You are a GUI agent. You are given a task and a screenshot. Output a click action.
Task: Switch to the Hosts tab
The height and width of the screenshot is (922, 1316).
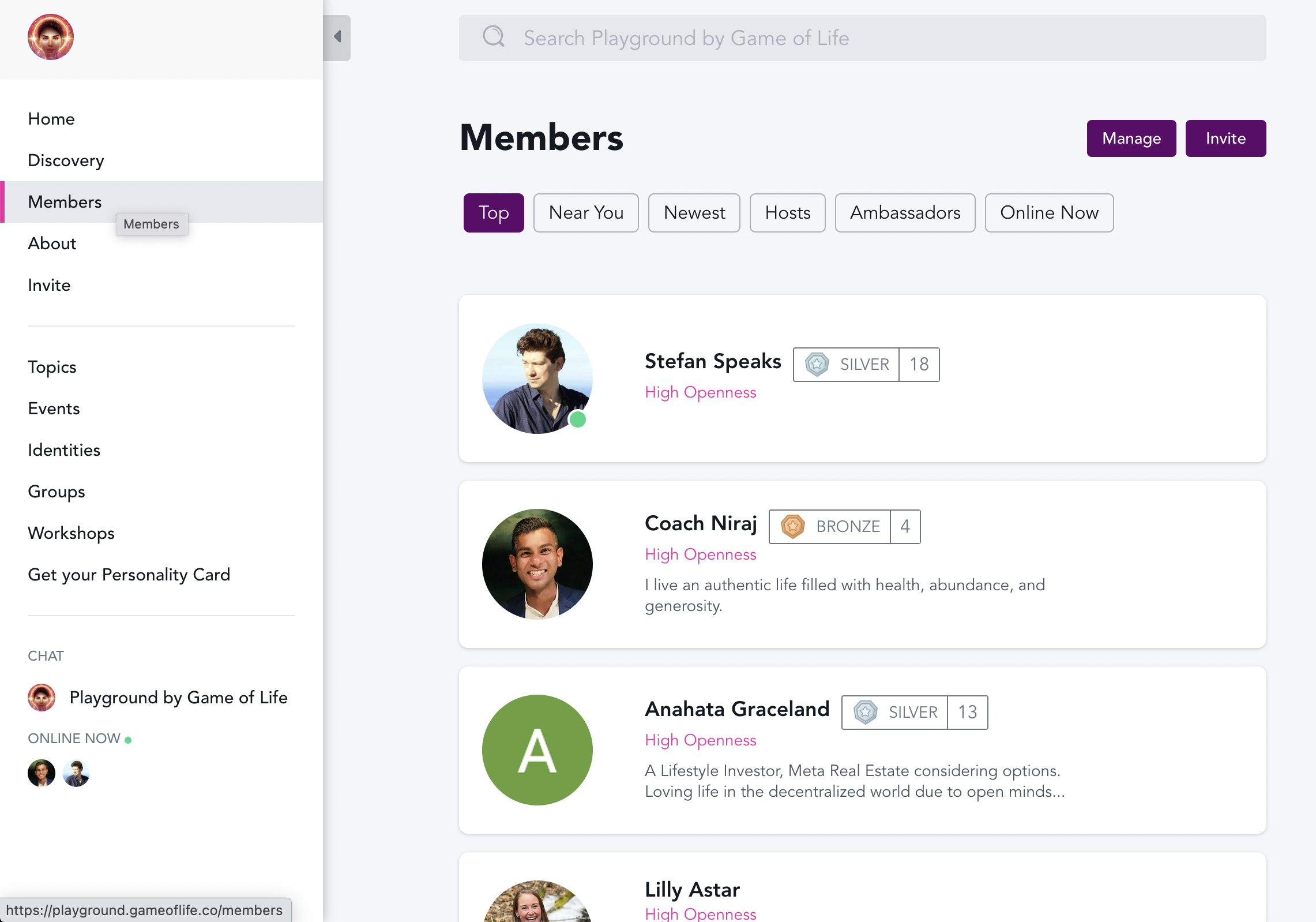(788, 213)
